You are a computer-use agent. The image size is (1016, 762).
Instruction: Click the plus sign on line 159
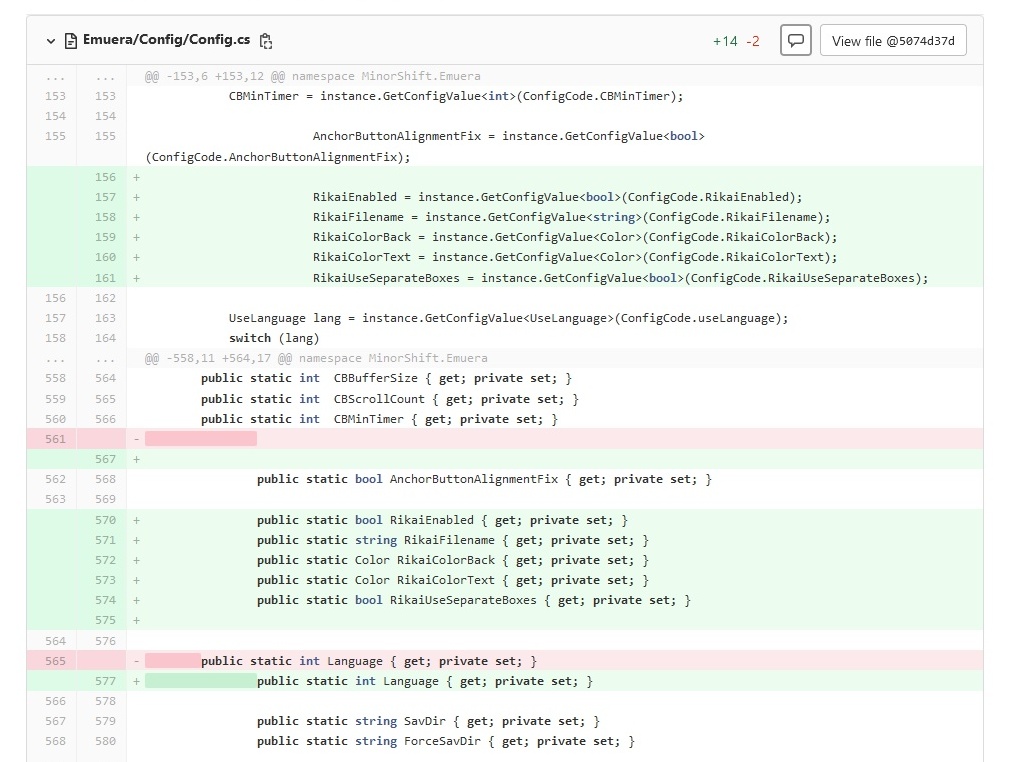tap(136, 237)
